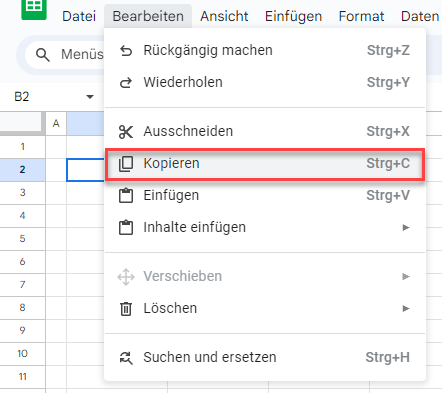Select row 11 header

click(x=22, y=377)
